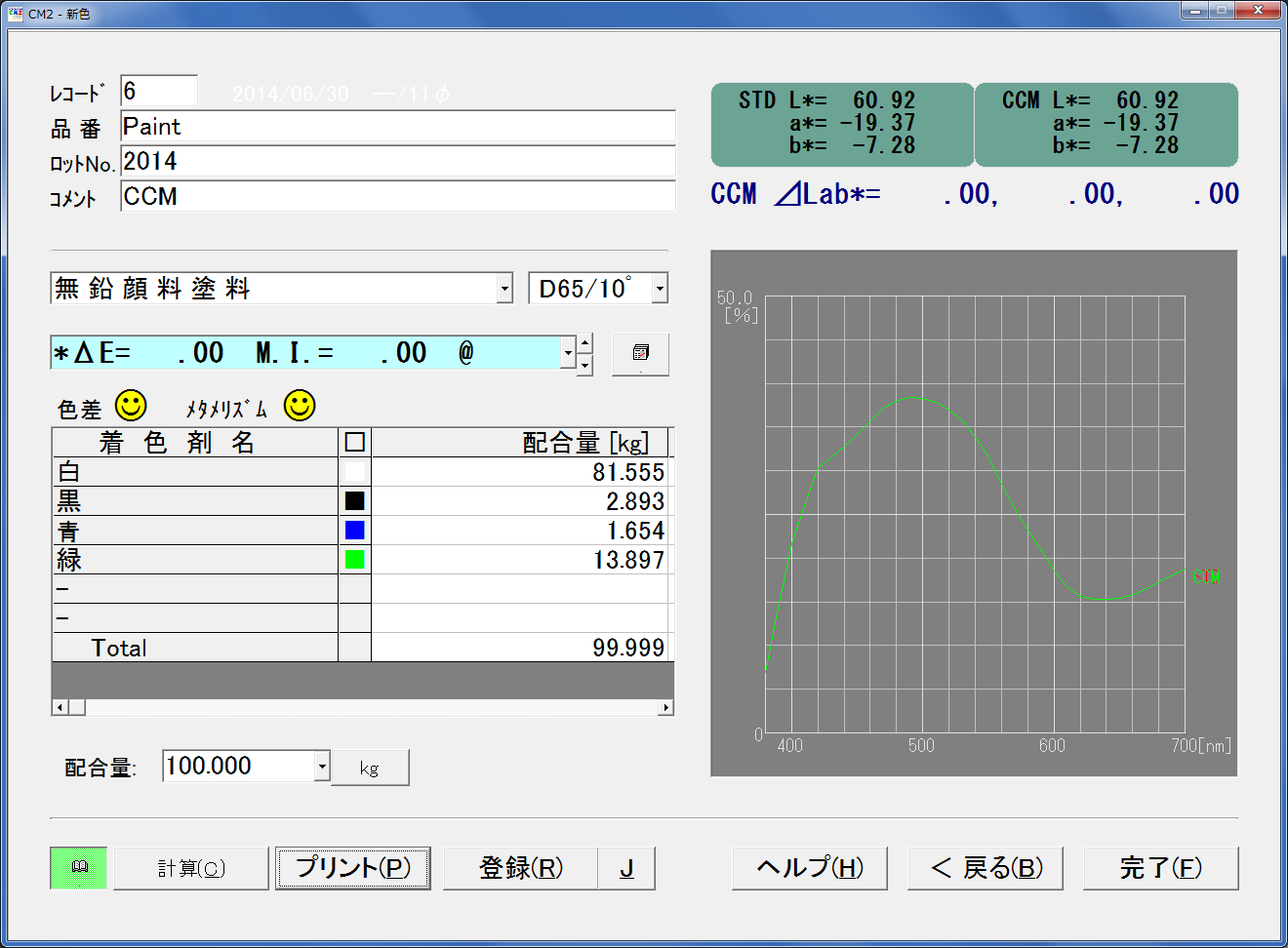Click the black color swatch for 黒
Image resolution: width=1288 pixels, height=948 pixels.
point(355,501)
